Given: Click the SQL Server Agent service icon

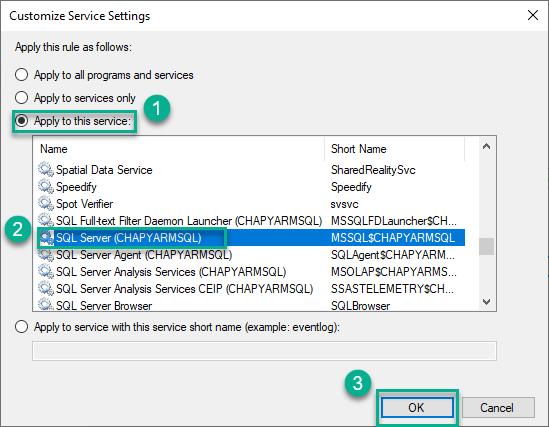Looking at the screenshot, I should pos(46,254).
